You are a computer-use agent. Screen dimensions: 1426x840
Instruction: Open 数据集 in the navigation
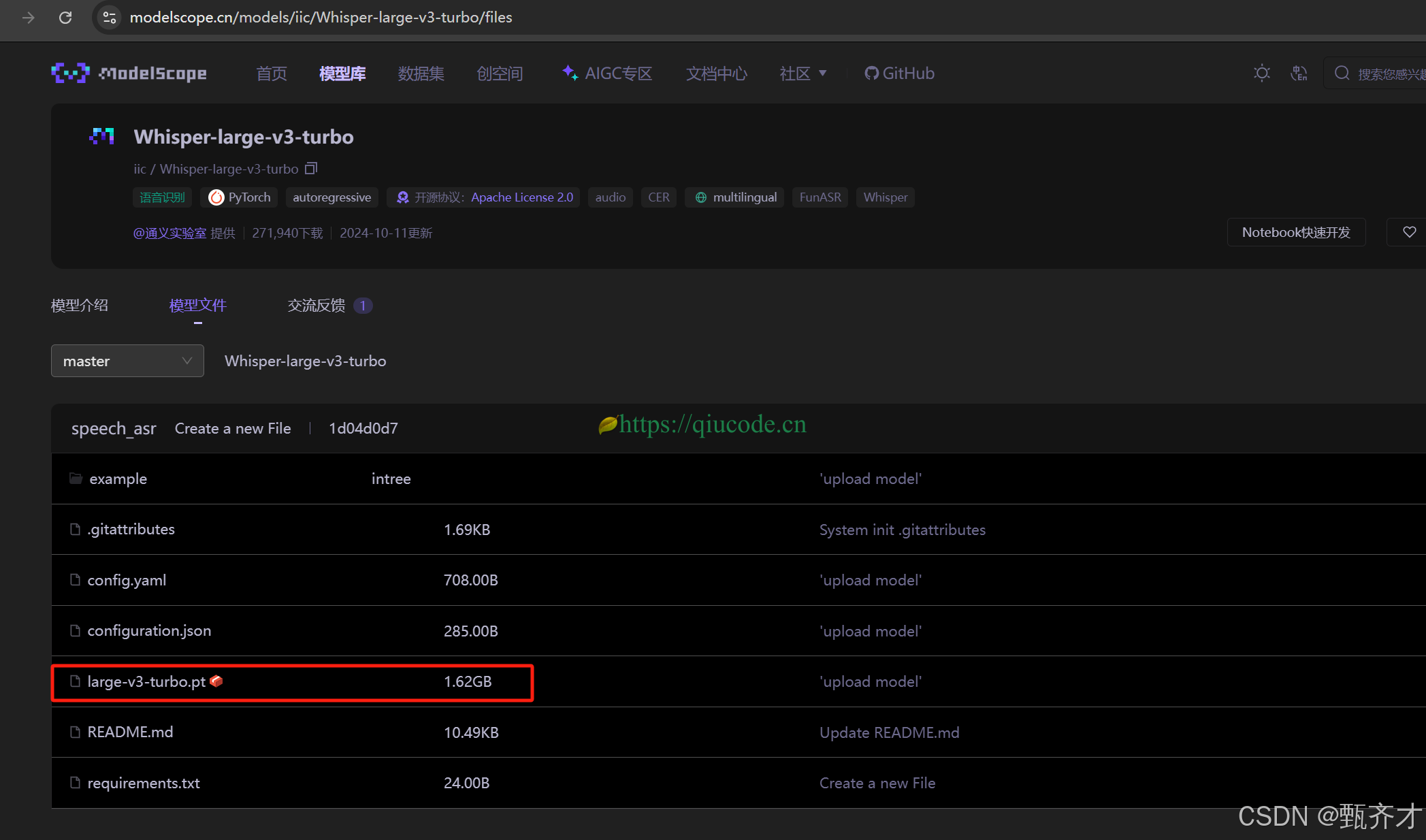click(x=421, y=73)
